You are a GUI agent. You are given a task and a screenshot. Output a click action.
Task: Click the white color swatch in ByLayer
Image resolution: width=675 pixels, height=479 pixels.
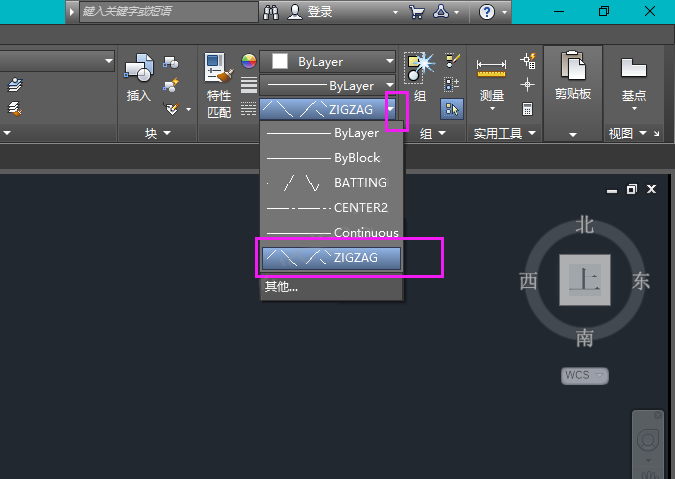[x=280, y=61]
